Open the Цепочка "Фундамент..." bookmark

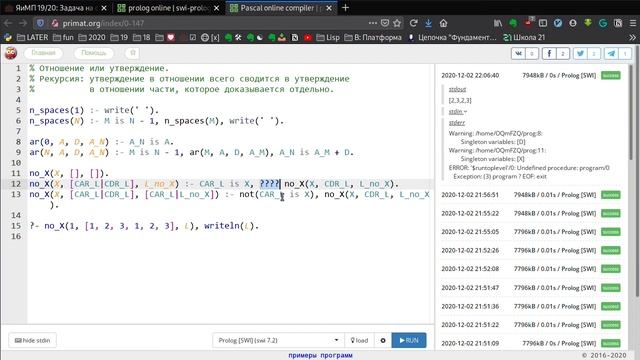click(x=452, y=38)
